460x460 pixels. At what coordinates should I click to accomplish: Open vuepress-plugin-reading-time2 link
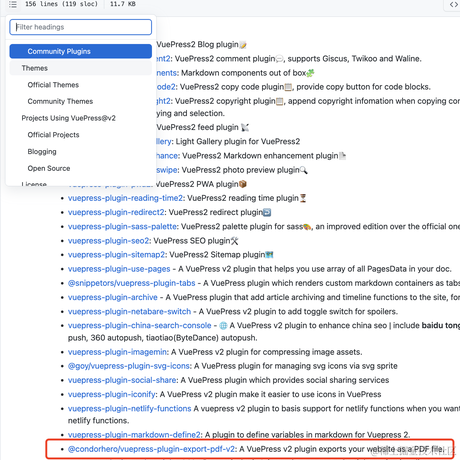coord(125,198)
